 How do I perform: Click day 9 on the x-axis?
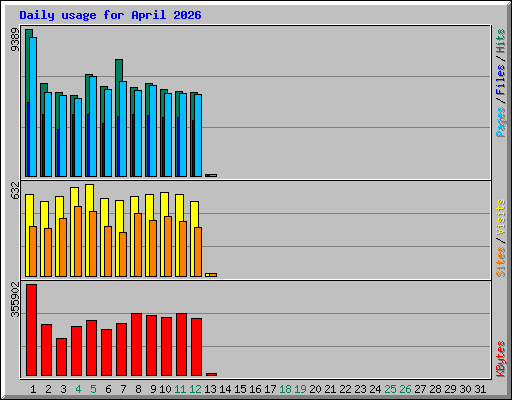pyautogui.click(x=153, y=389)
